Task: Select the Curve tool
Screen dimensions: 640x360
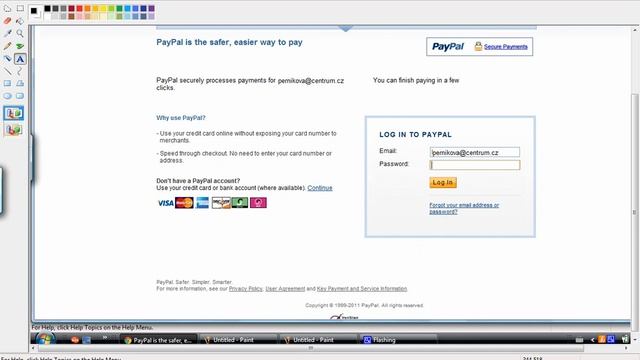Action: [20, 71]
